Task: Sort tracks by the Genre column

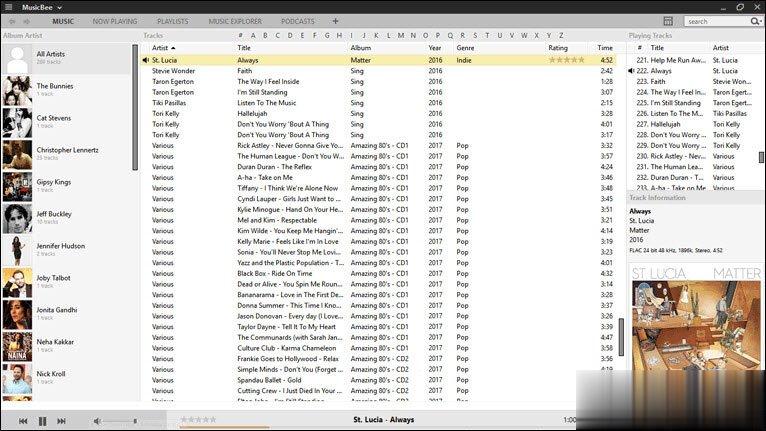Action: (465, 48)
